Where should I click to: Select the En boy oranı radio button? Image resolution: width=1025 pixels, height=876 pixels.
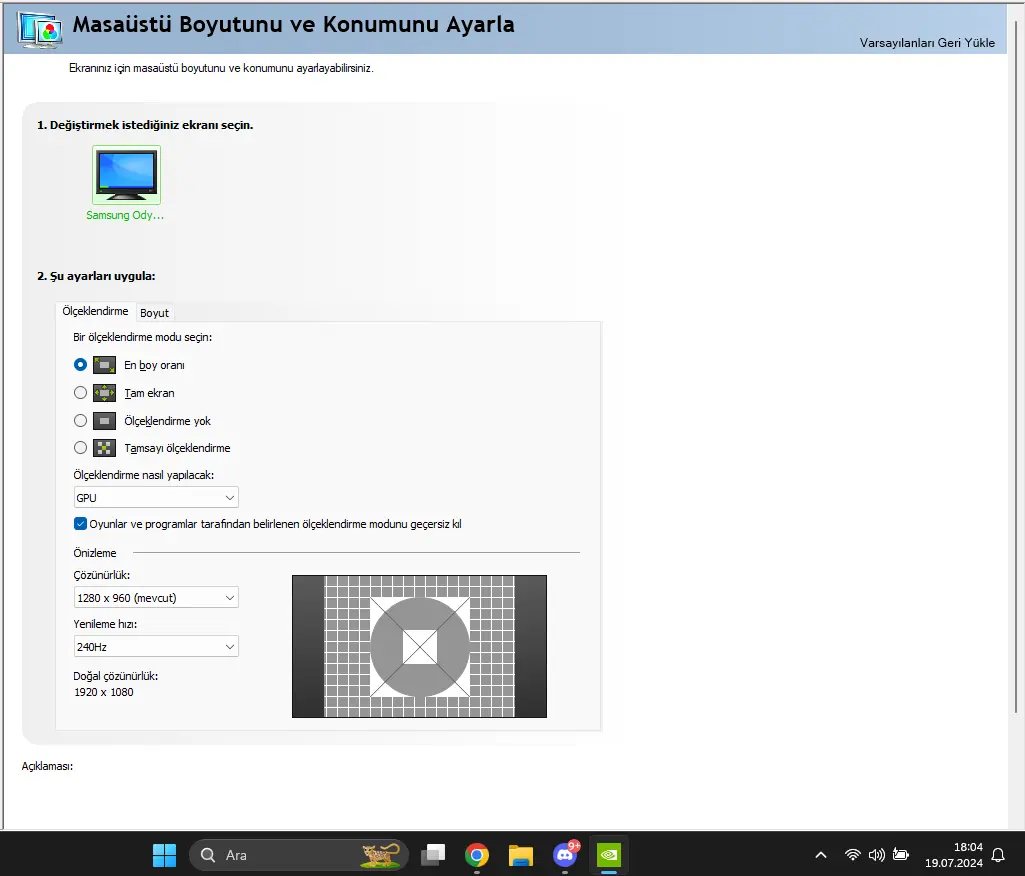(x=80, y=365)
